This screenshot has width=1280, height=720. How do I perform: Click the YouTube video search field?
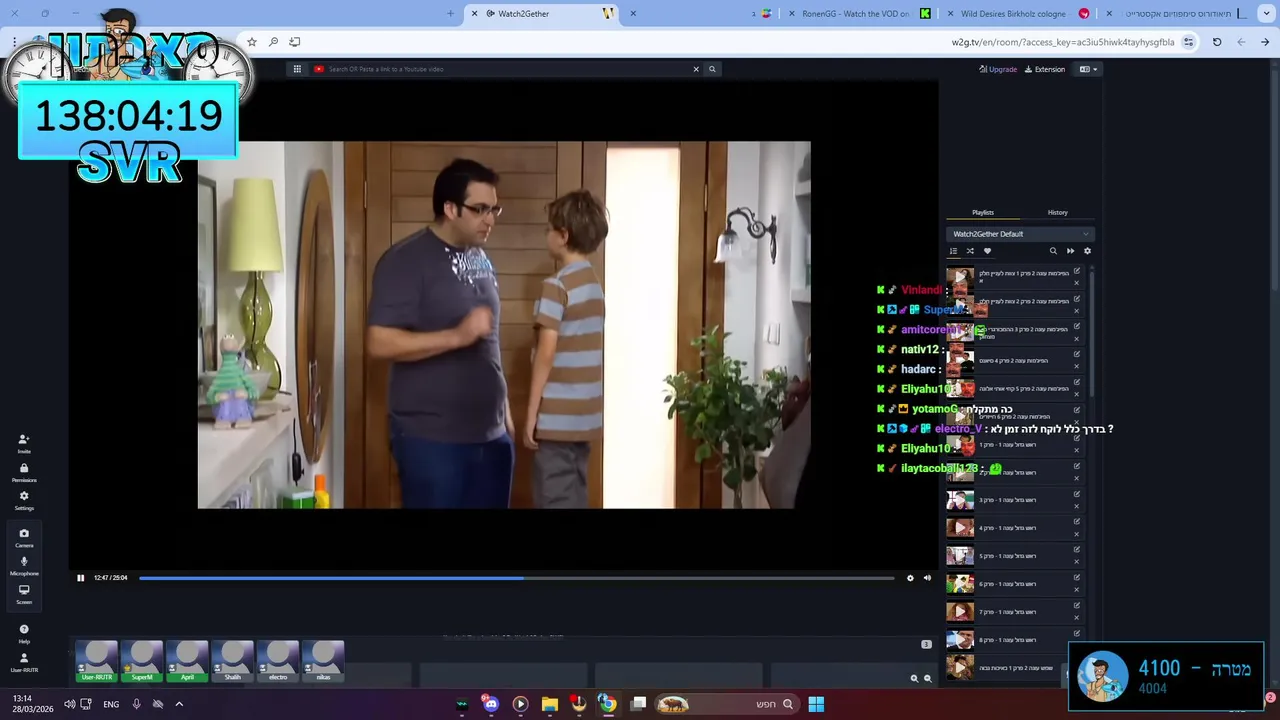tap(508, 69)
